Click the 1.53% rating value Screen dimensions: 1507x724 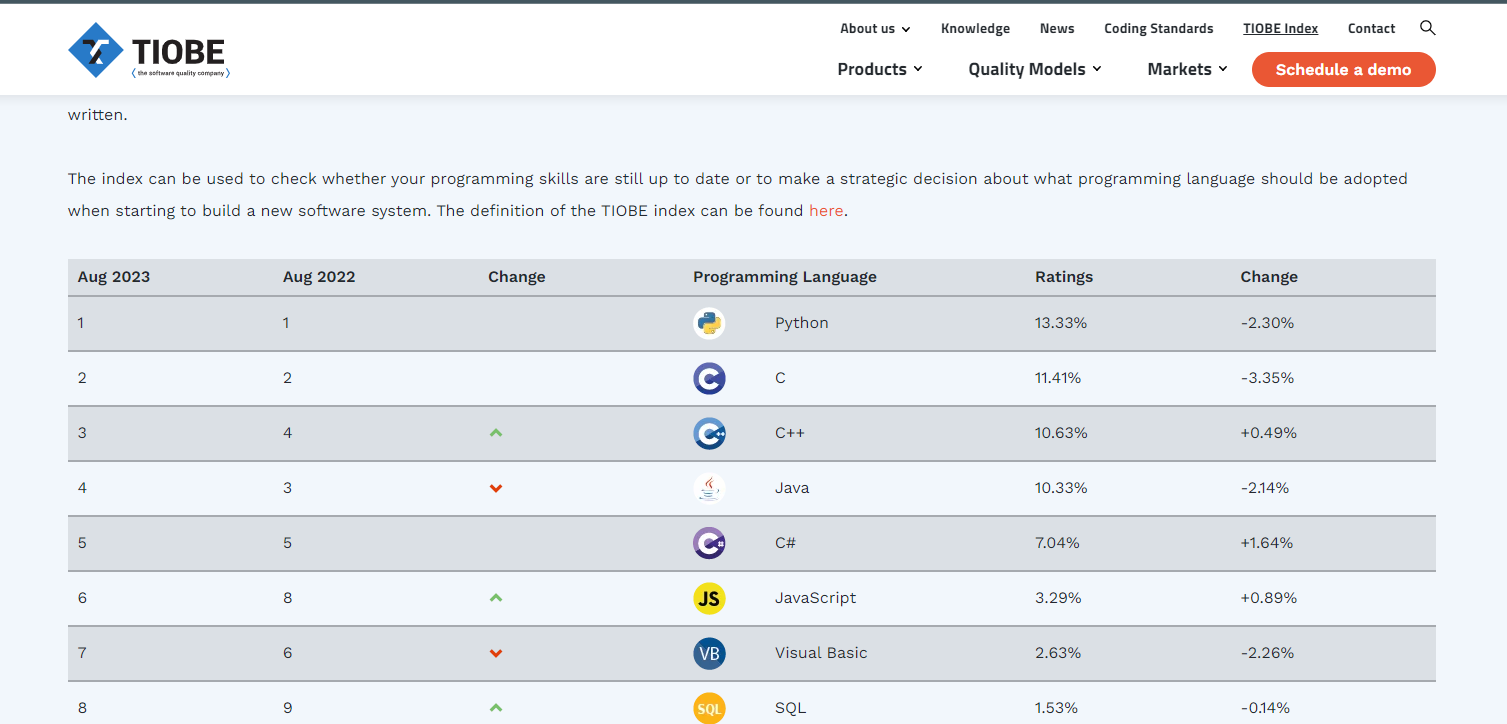coord(1056,708)
